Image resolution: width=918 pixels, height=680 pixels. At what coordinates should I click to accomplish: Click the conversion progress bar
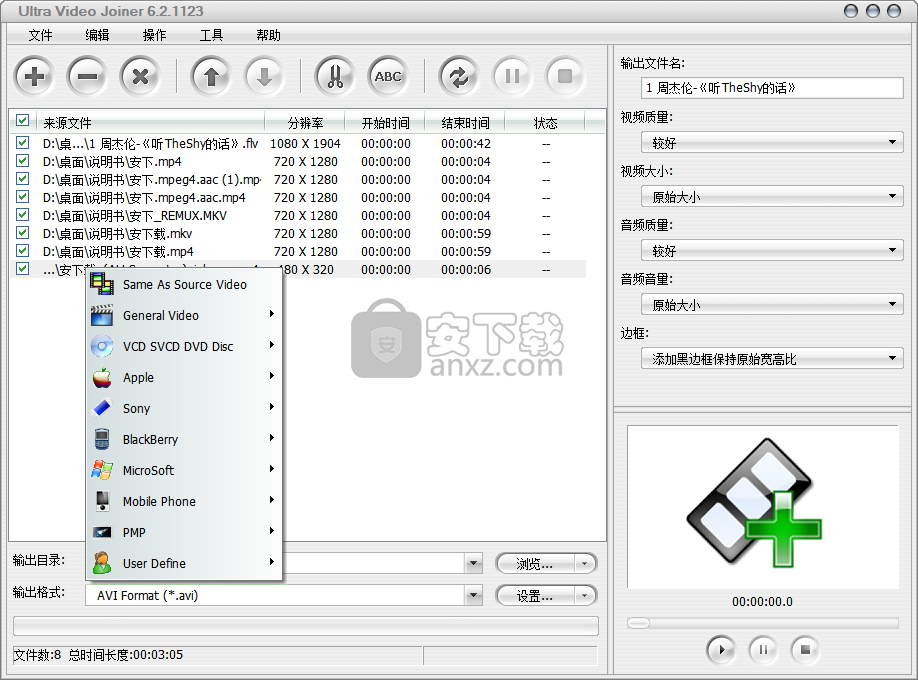306,626
